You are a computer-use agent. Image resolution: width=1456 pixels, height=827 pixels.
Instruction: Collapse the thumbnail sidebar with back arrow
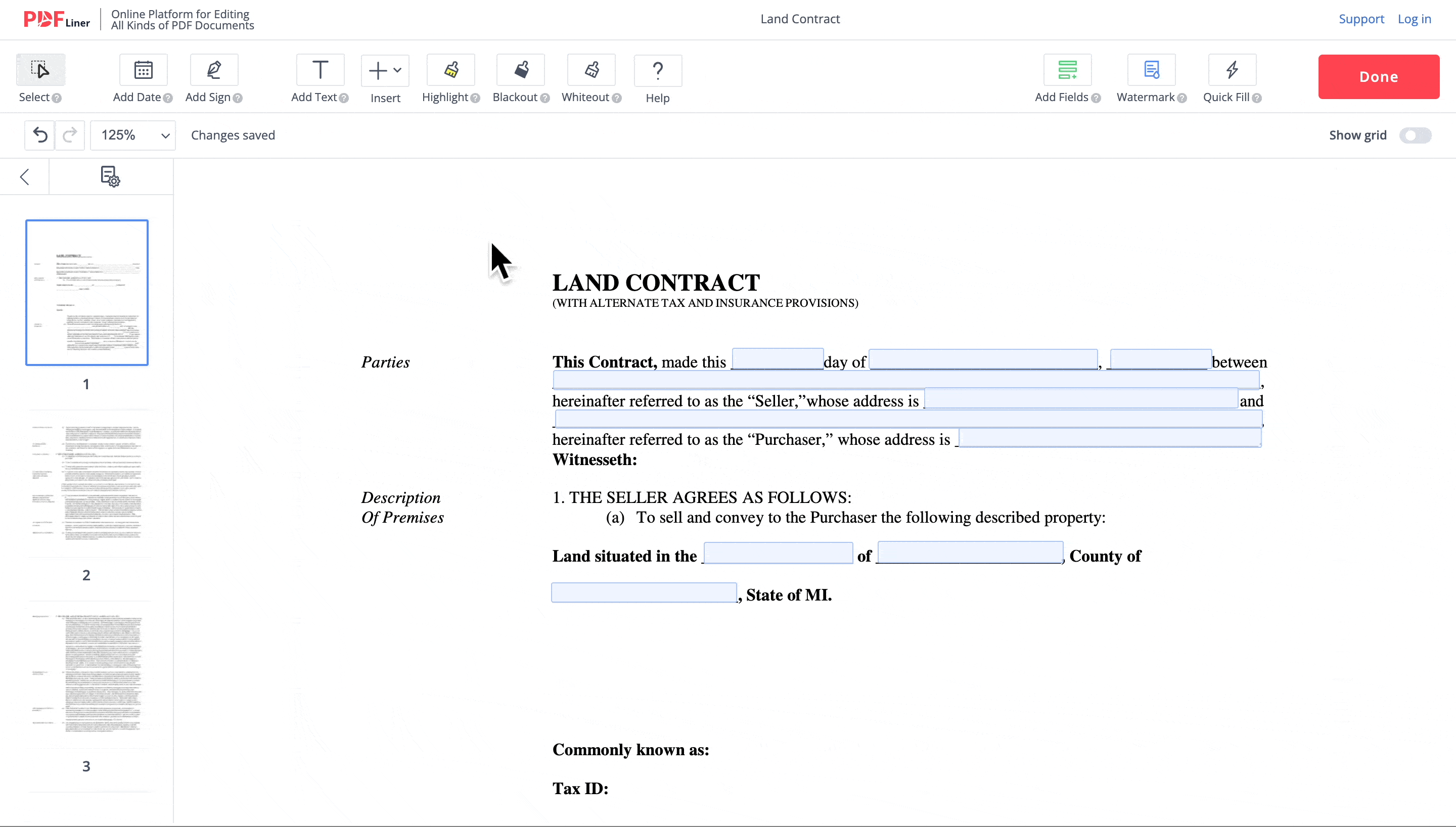25,176
